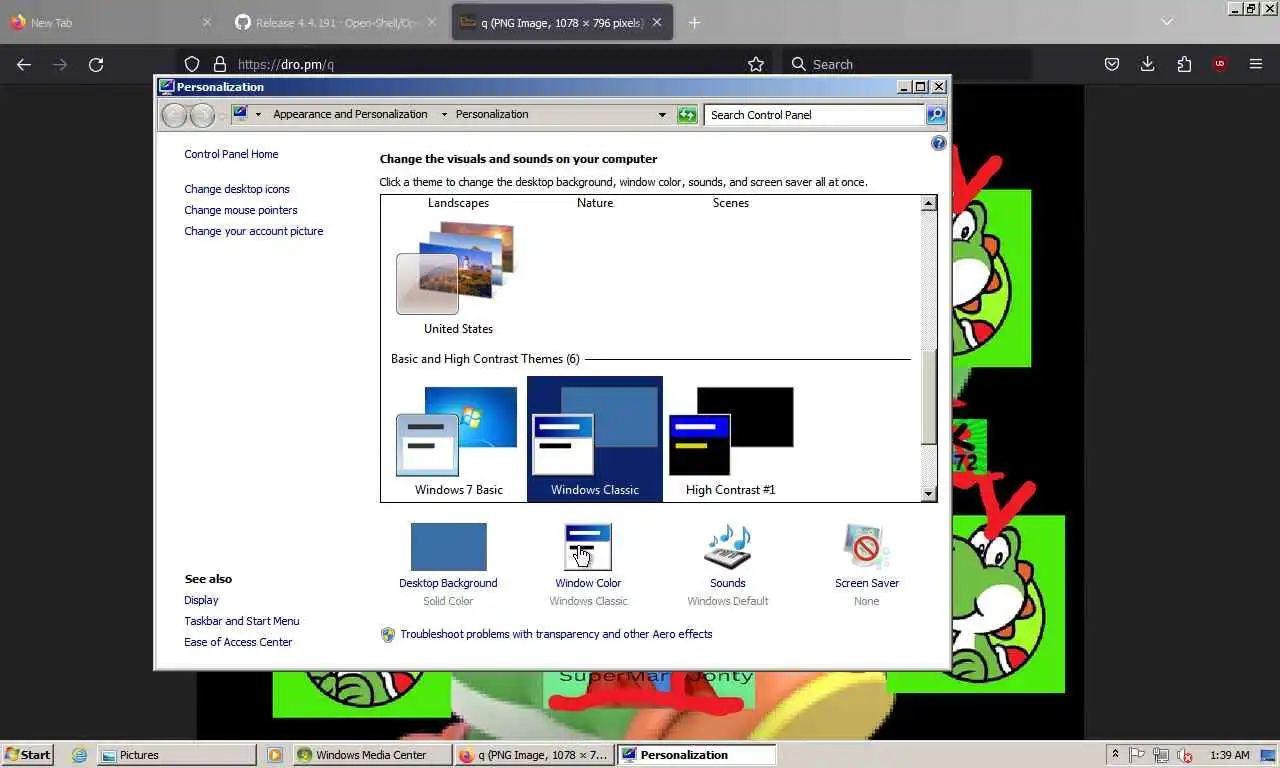Open Change your account picture link
This screenshot has width=1280, height=768.
(x=254, y=231)
